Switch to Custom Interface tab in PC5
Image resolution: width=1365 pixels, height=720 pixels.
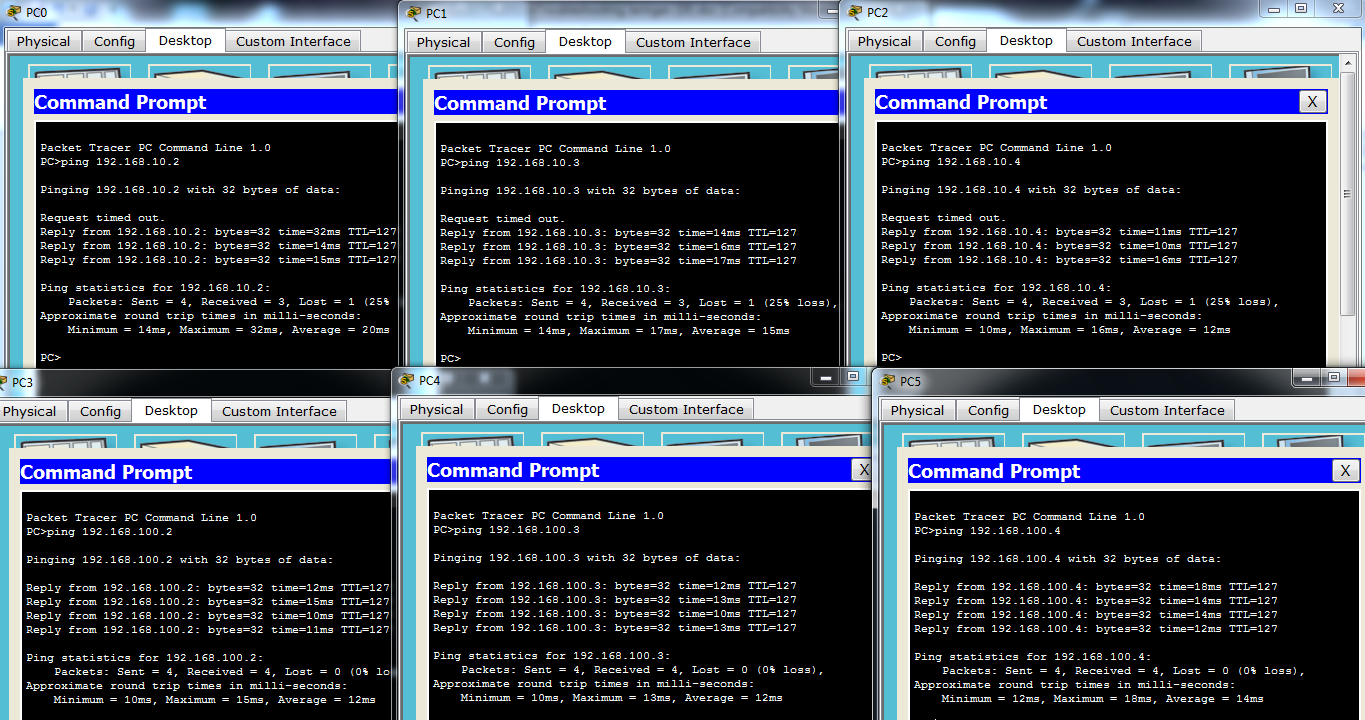pos(1167,411)
